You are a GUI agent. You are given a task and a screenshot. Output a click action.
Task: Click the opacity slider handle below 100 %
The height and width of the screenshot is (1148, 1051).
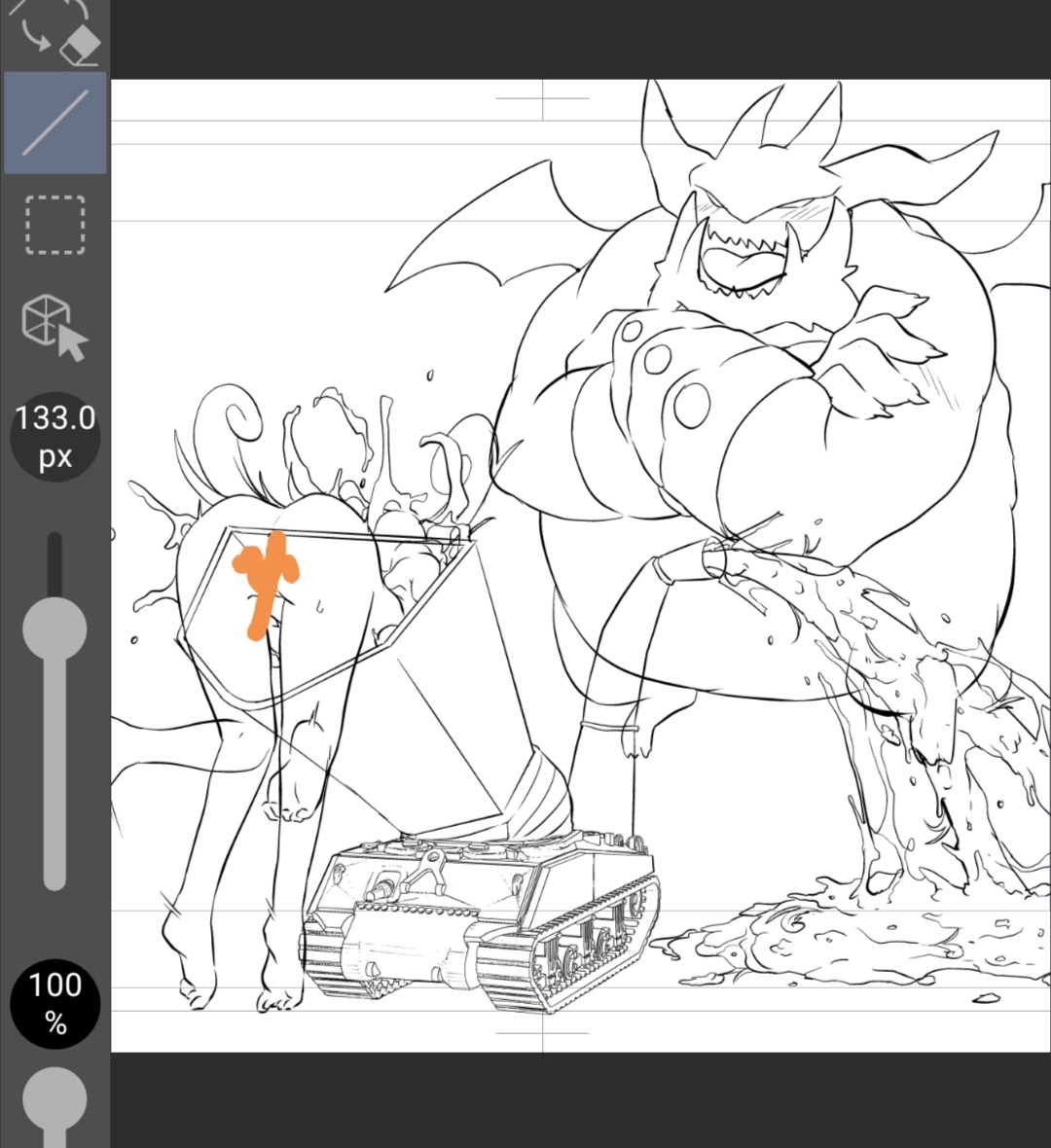tap(54, 1099)
